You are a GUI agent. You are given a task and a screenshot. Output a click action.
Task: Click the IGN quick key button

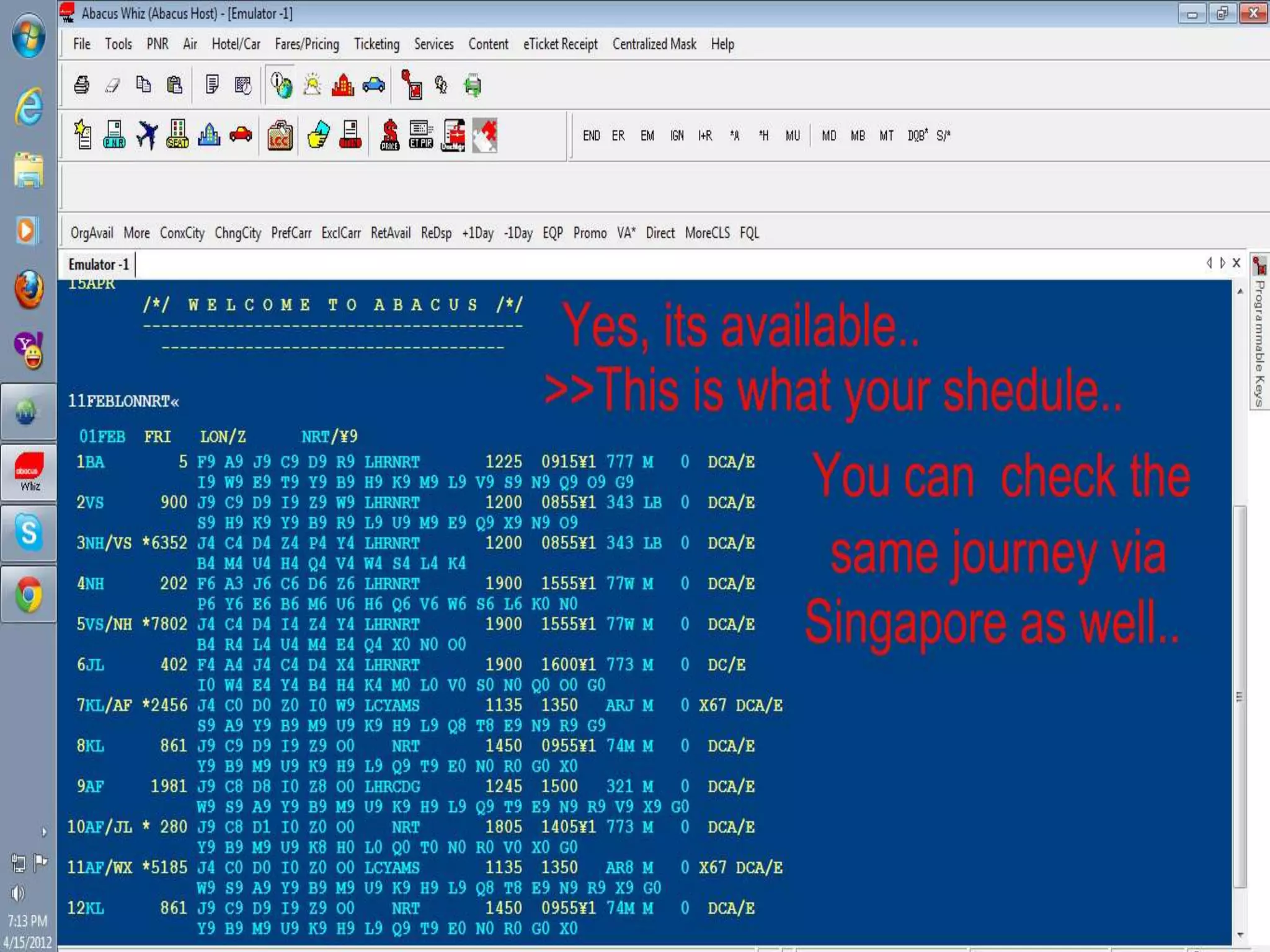tap(677, 136)
